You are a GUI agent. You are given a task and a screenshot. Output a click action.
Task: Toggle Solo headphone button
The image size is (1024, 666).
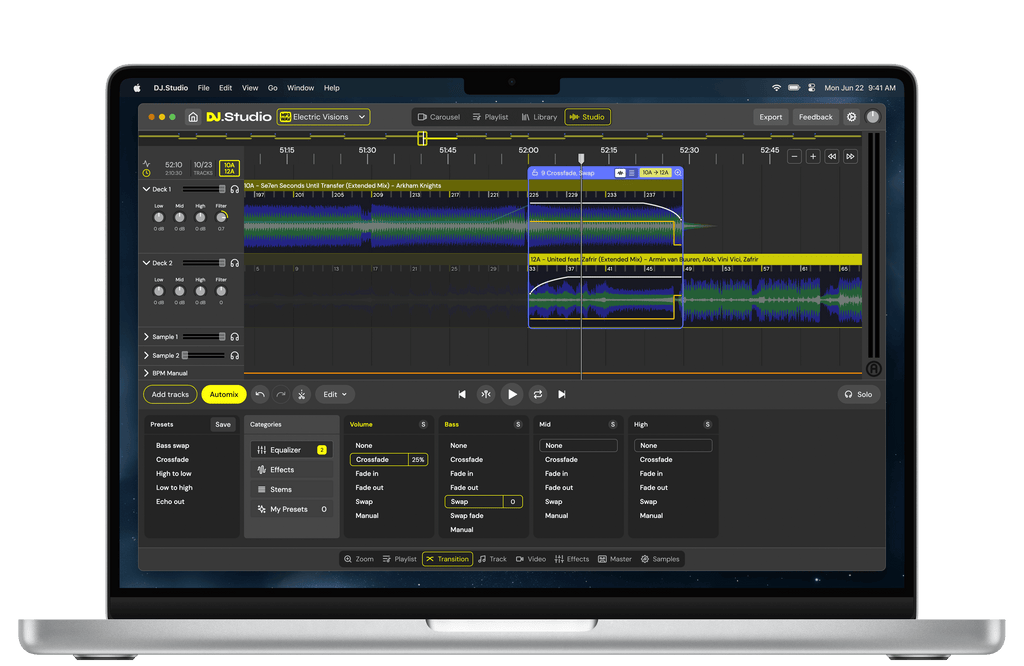pyautogui.click(x=859, y=394)
